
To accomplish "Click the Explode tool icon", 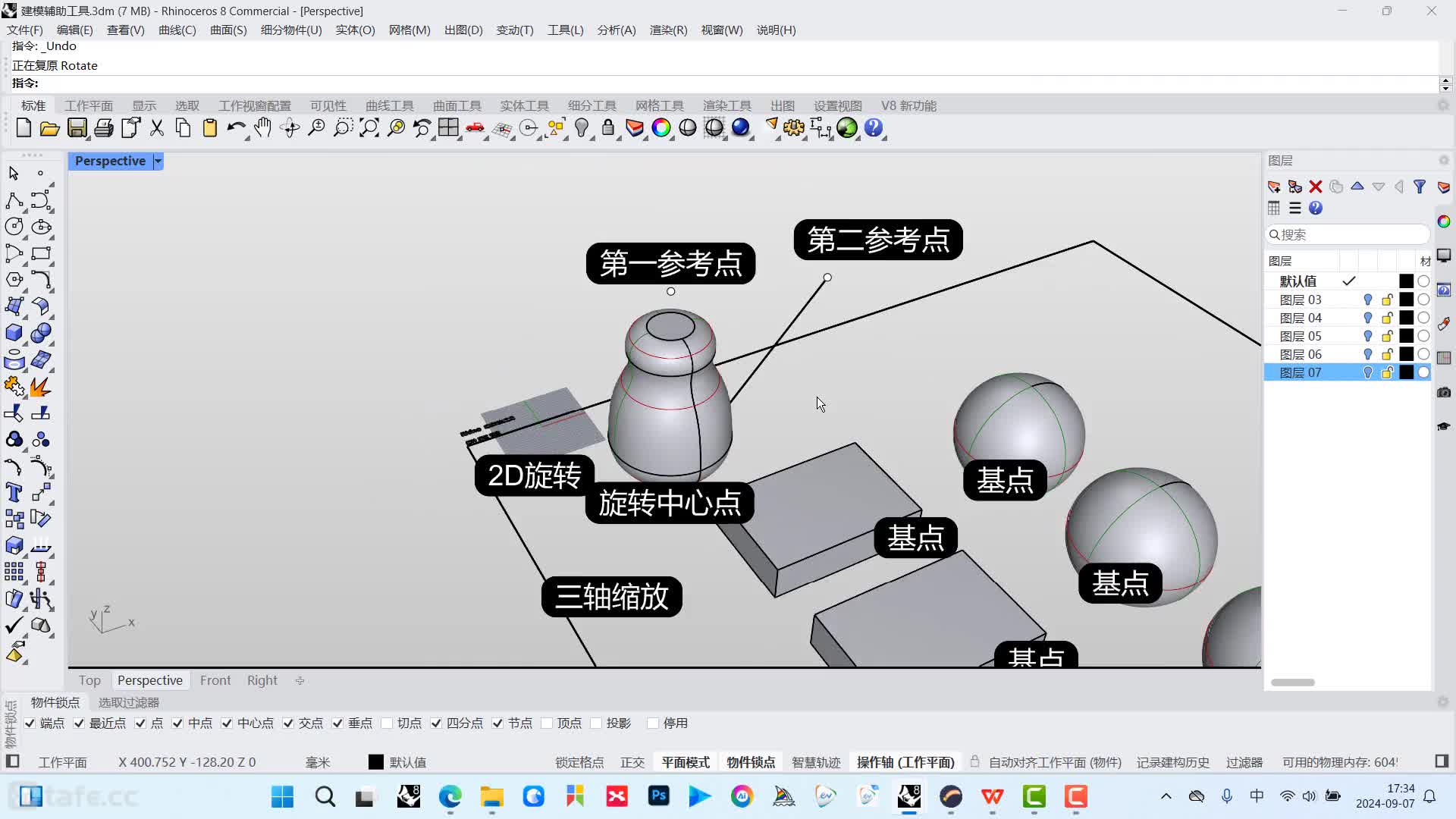I will pyautogui.click(x=41, y=387).
